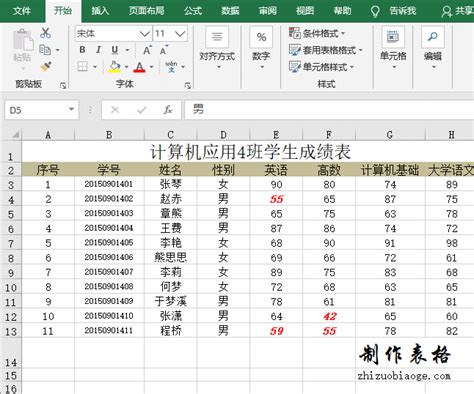Click title 计算机应用4班学生成绩表
This screenshot has height=394, width=474.
pos(250,152)
